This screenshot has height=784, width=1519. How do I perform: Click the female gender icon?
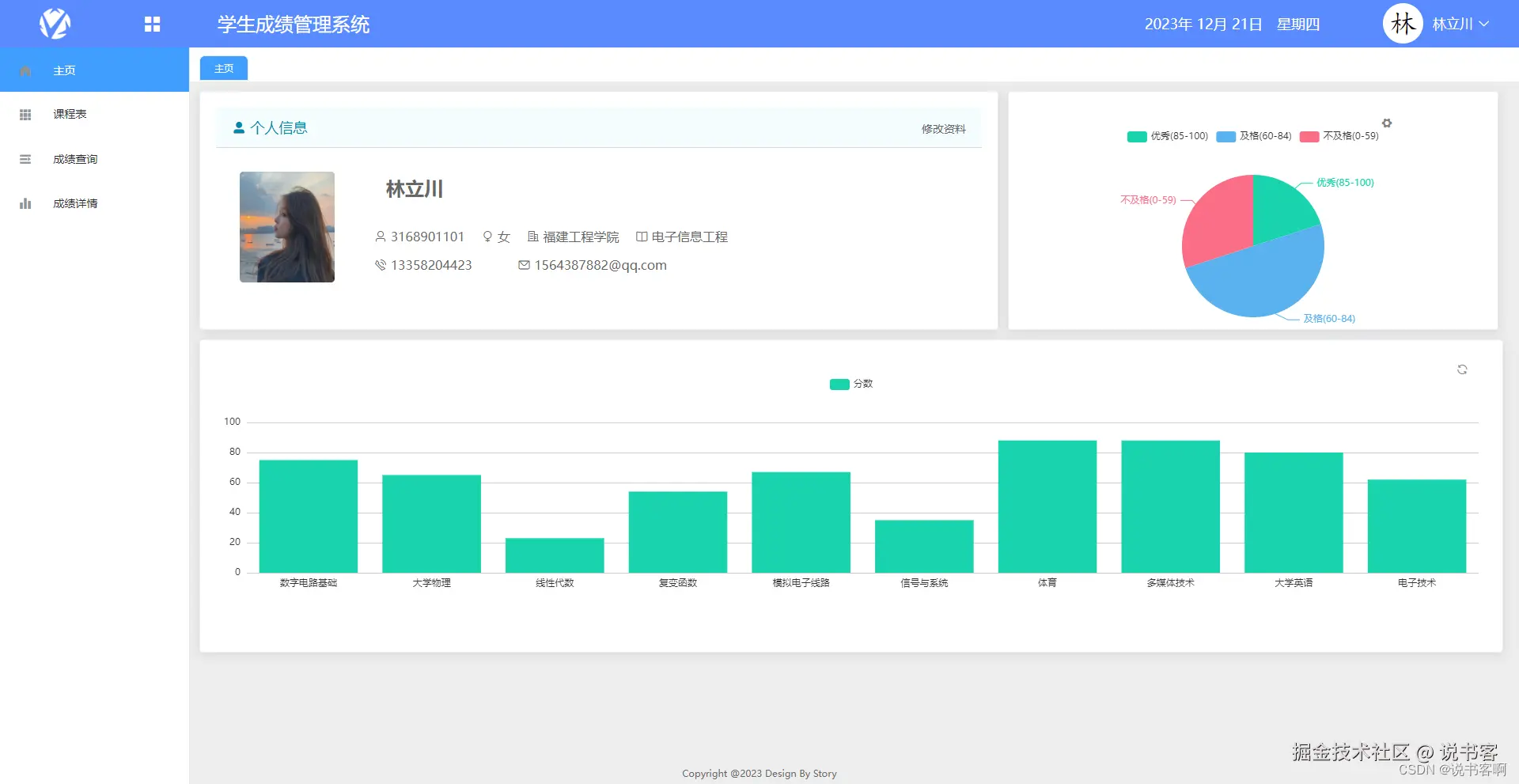point(487,237)
